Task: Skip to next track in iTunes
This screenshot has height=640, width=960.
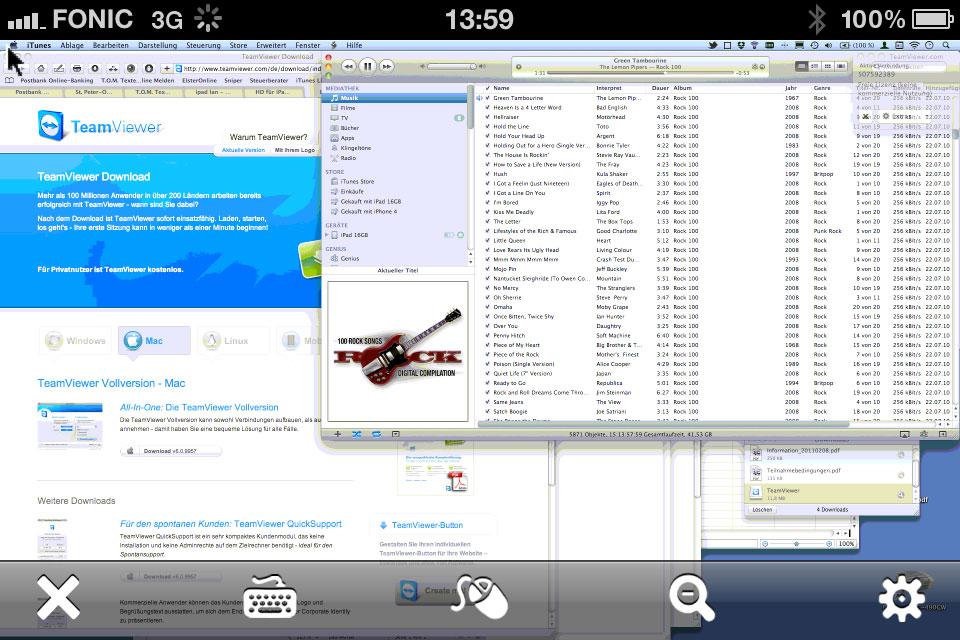Action: pyautogui.click(x=386, y=66)
